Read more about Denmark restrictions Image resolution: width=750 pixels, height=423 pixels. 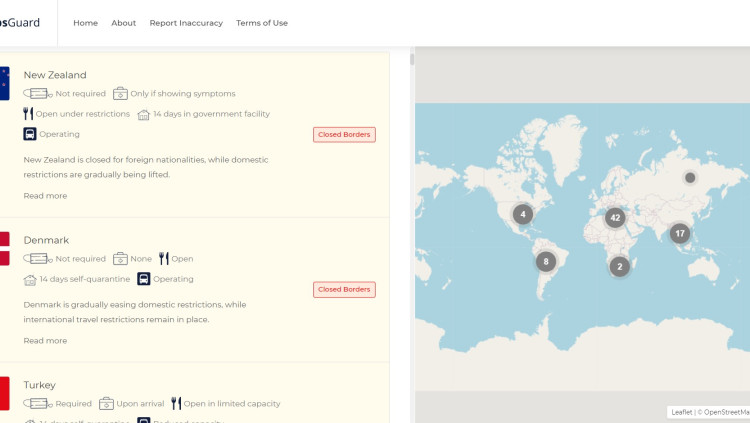click(45, 341)
